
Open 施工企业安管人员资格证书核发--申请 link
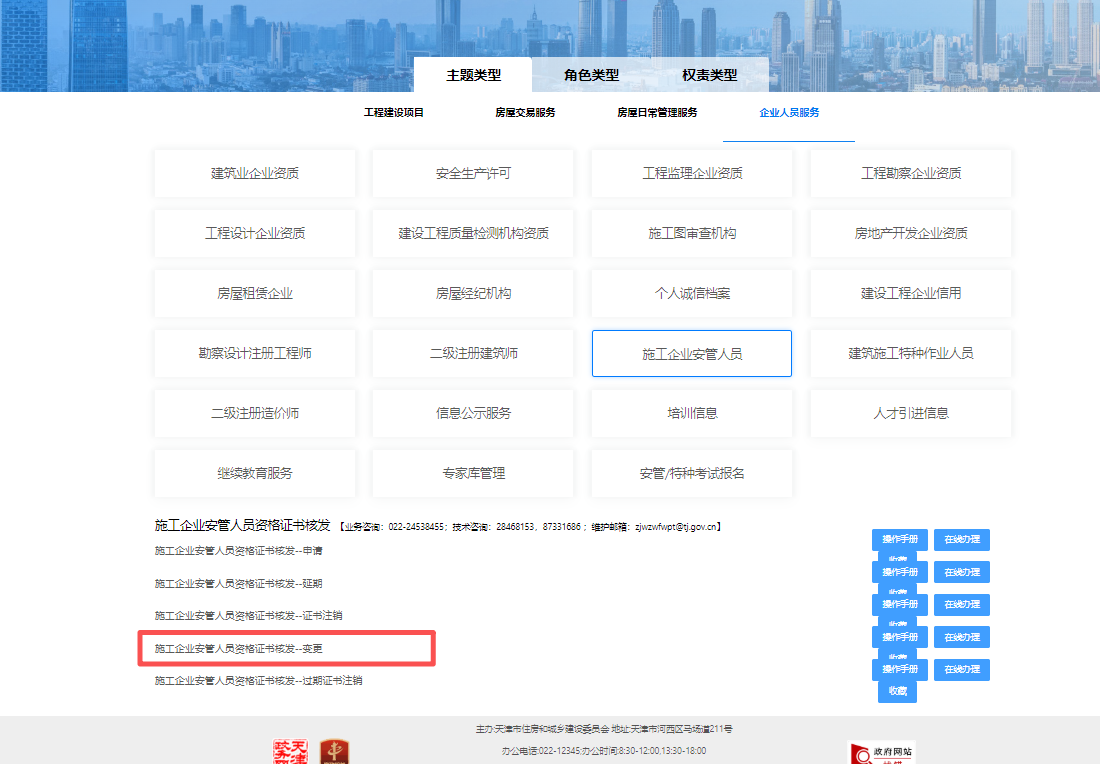pyautogui.click(x=238, y=551)
